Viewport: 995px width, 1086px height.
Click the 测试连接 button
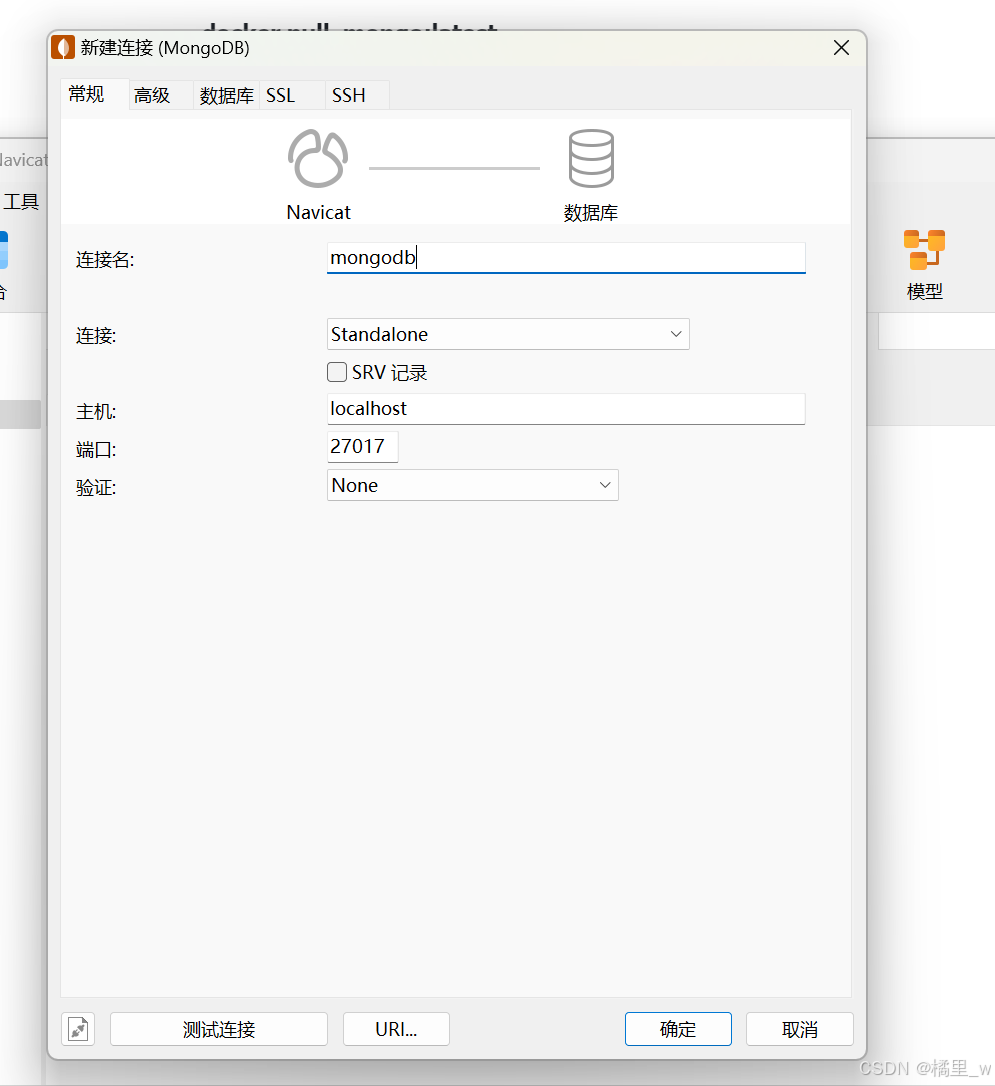219,1029
